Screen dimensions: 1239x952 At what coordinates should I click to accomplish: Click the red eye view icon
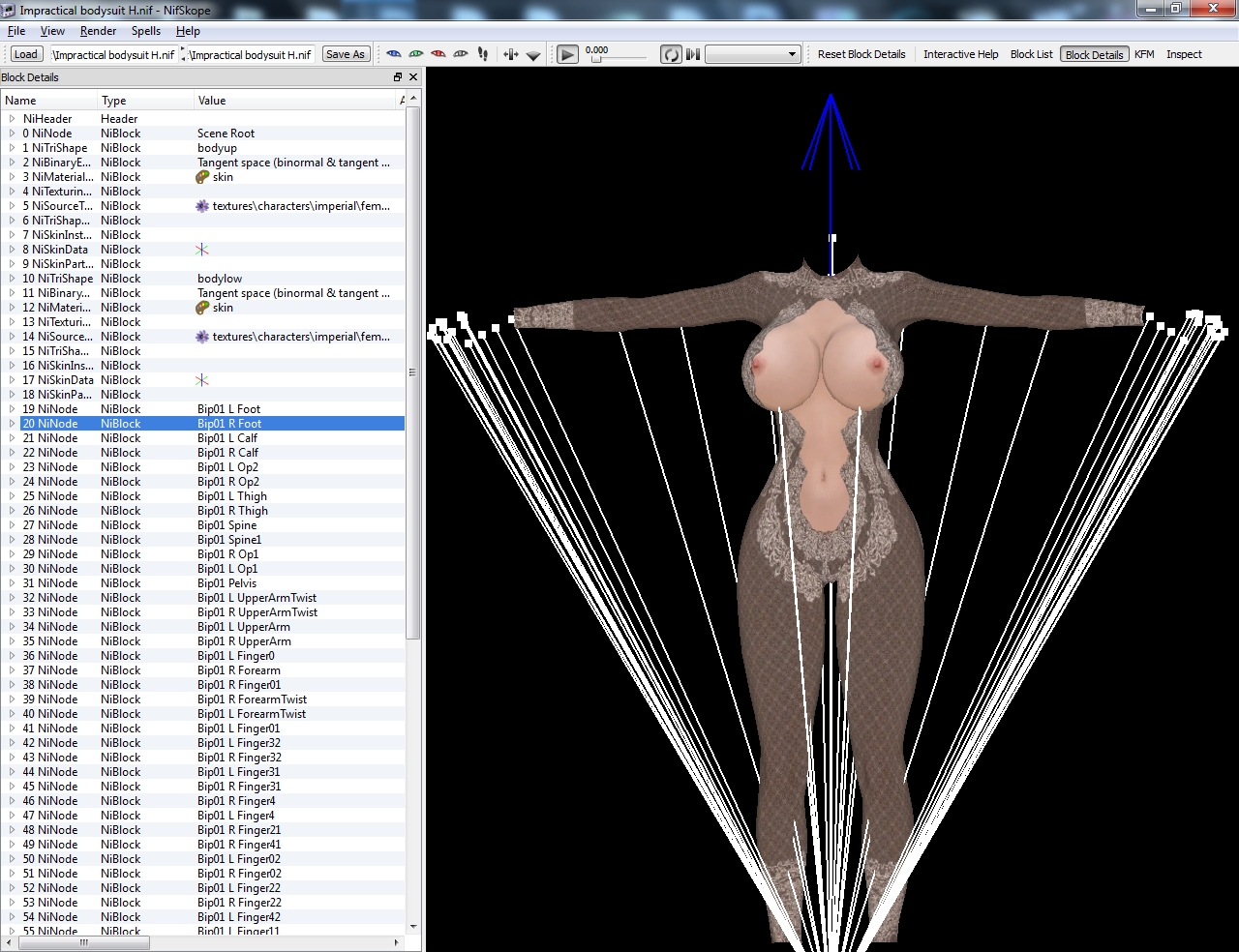[x=438, y=54]
